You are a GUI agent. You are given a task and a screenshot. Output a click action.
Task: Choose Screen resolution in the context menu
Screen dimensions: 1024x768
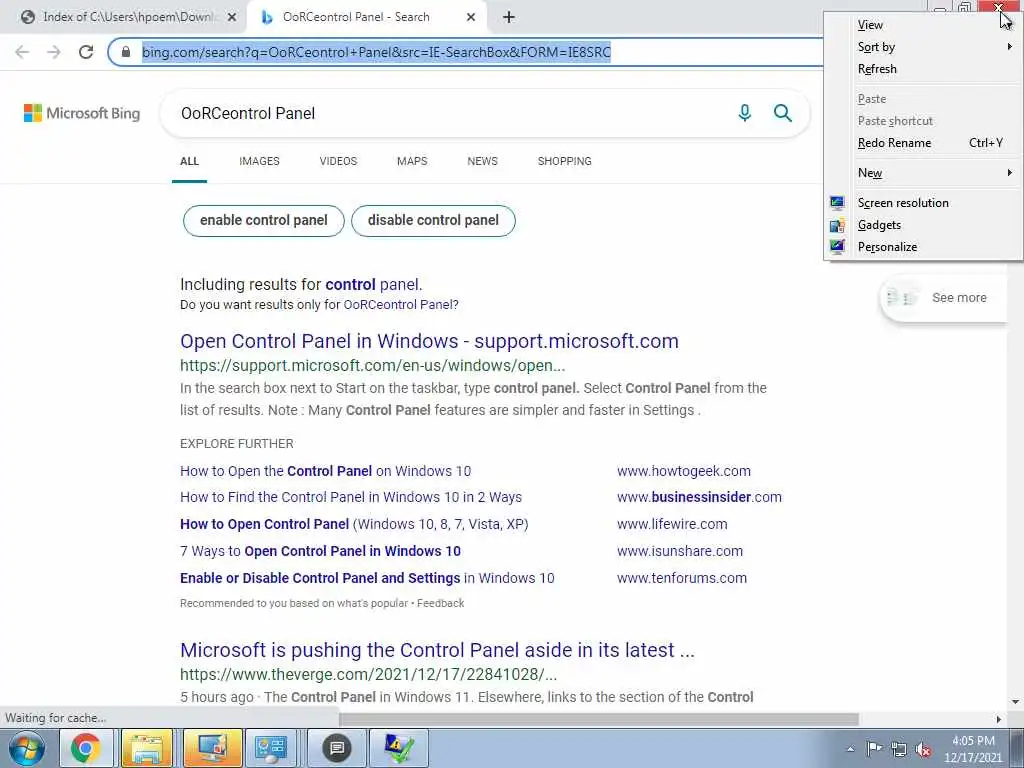(923, 202)
